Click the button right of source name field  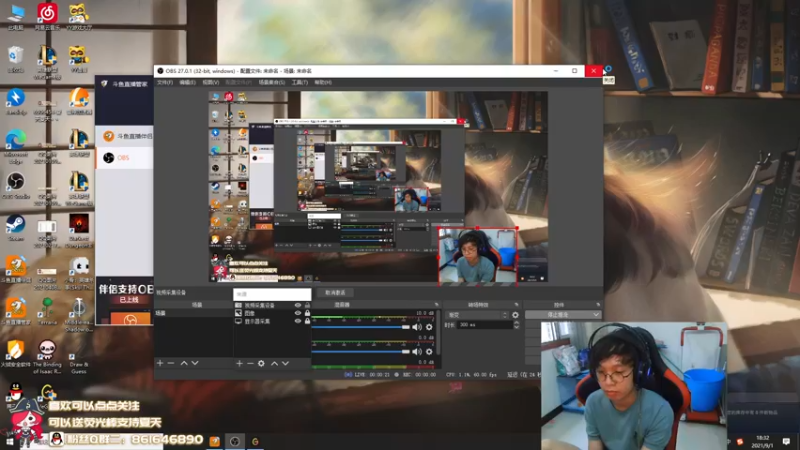335,293
